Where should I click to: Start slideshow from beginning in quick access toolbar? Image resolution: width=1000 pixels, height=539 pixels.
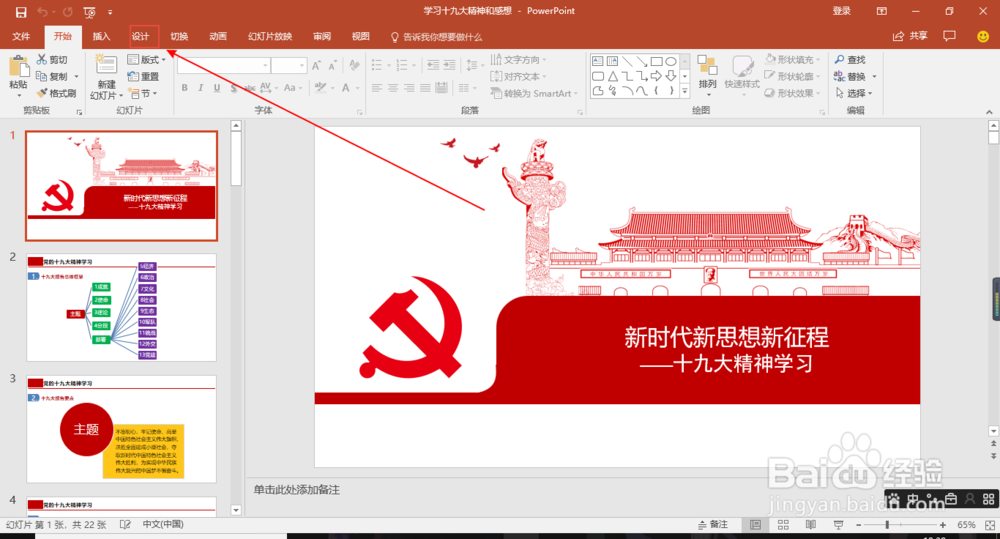[89, 12]
